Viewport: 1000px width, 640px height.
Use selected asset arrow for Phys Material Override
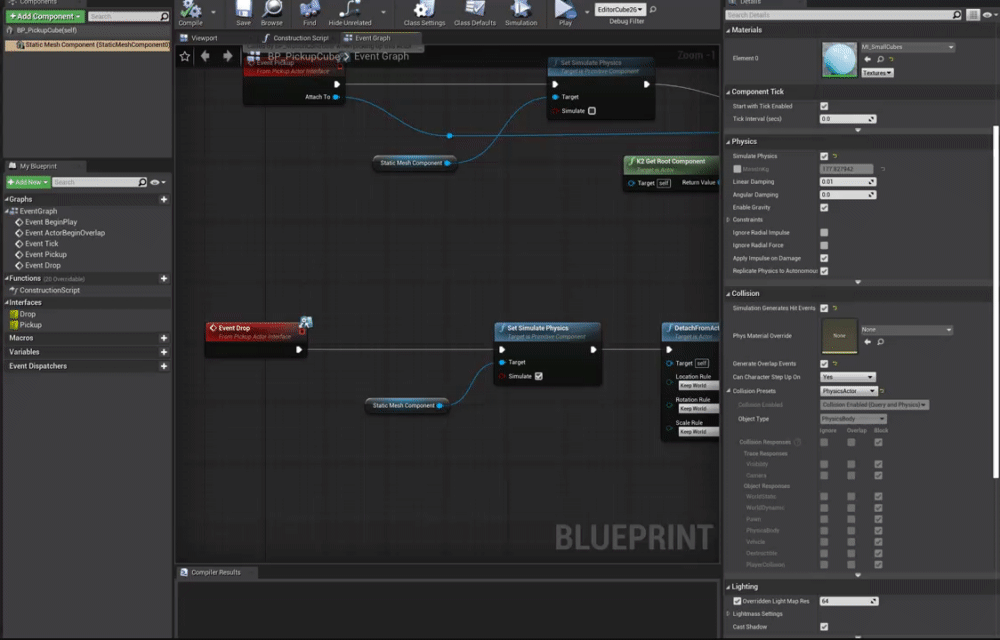pos(867,342)
